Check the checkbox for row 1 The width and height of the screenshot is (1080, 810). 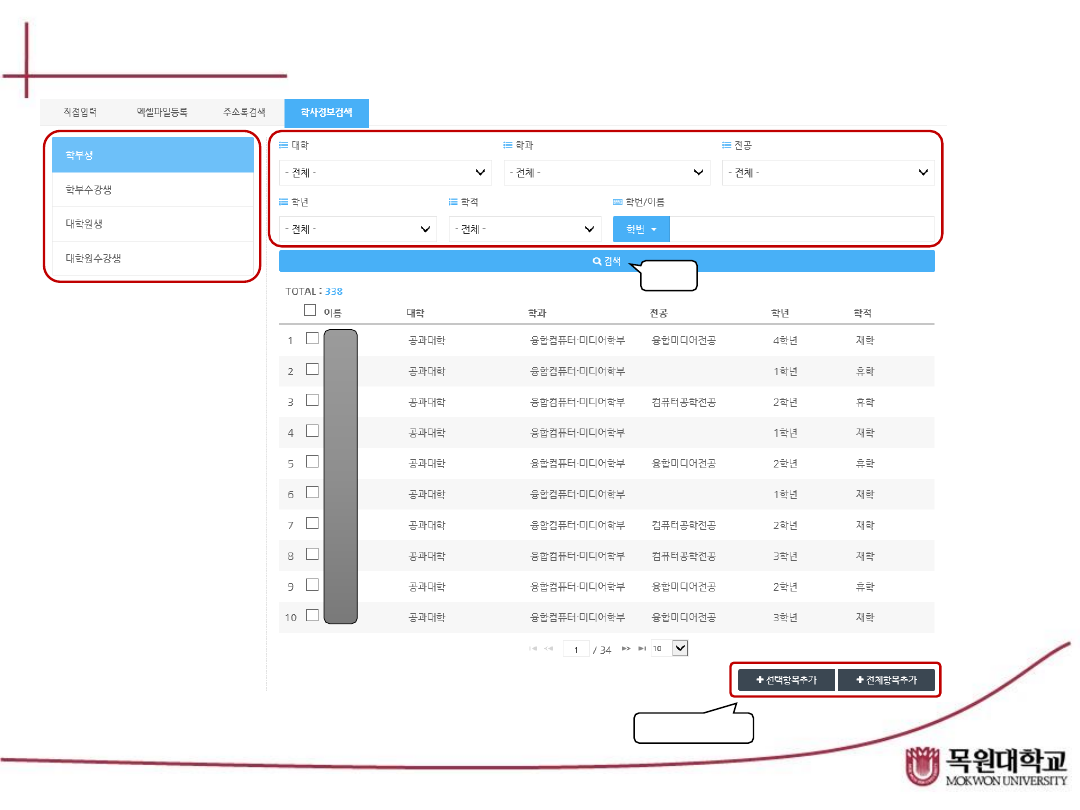tap(312, 339)
